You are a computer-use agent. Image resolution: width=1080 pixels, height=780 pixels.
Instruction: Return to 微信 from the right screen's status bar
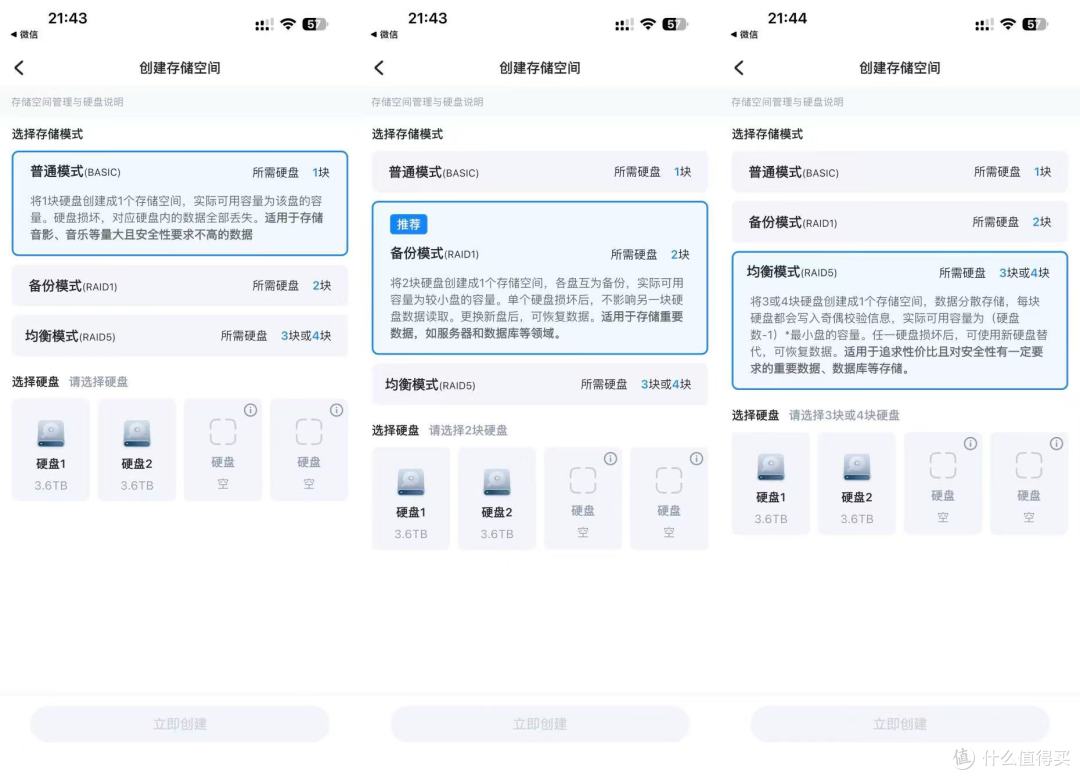[744, 34]
